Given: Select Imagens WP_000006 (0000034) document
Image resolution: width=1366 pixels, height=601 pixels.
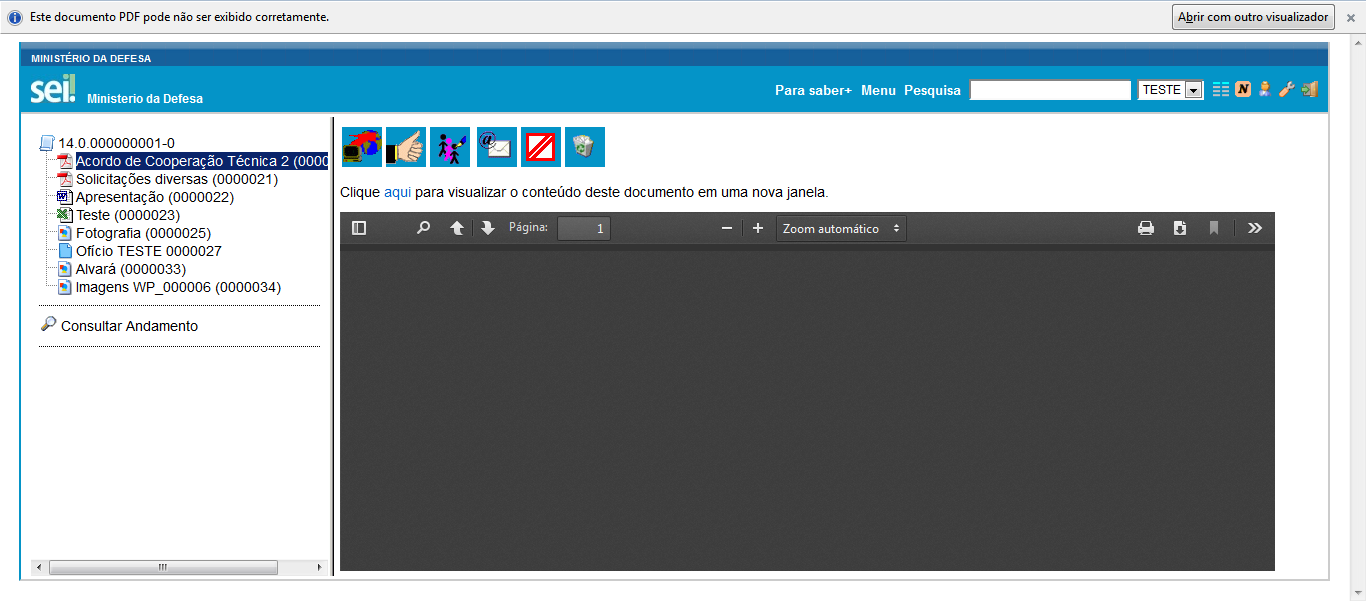Looking at the screenshot, I should 178,287.
